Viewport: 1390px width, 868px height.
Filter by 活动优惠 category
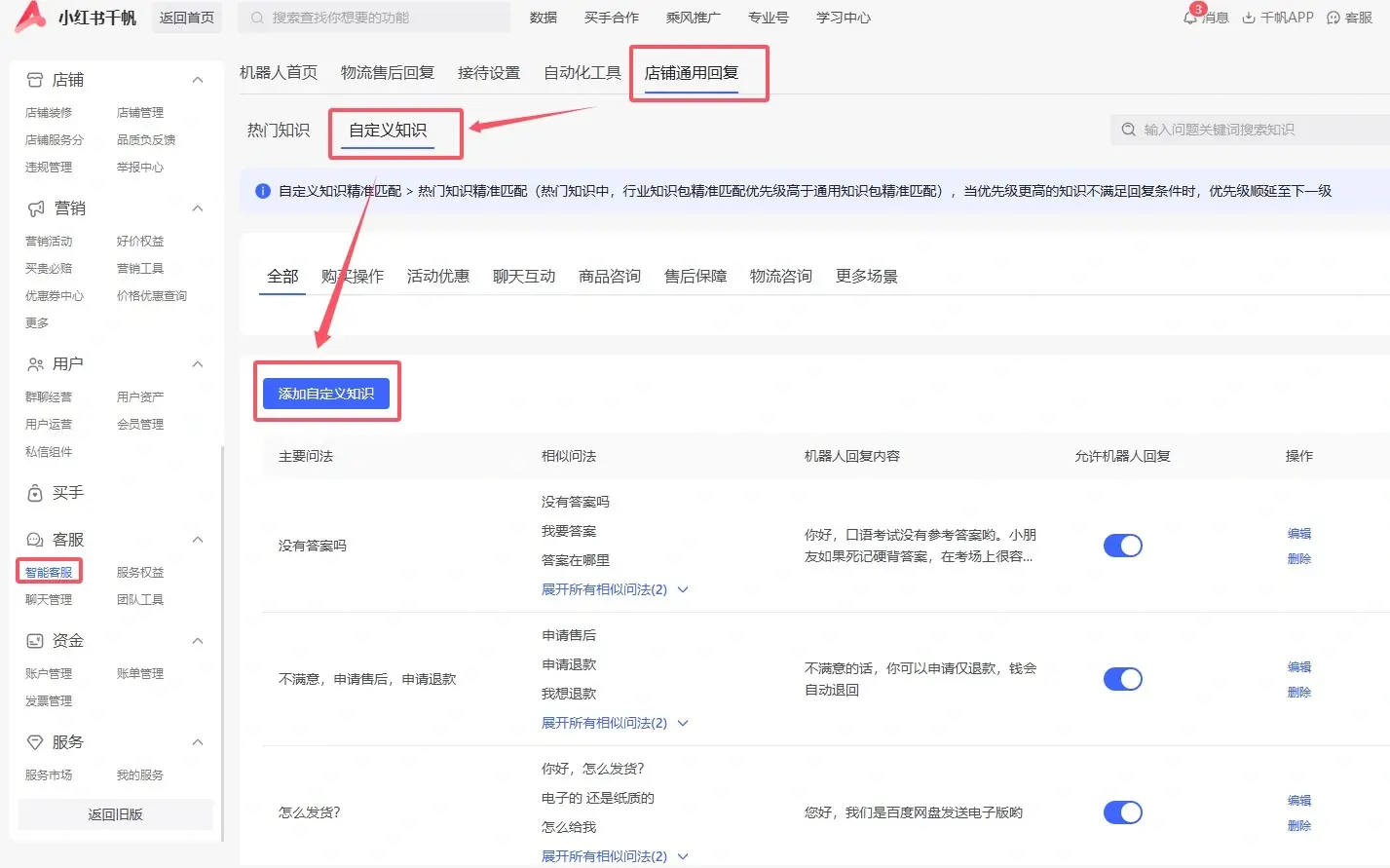click(438, 277)
